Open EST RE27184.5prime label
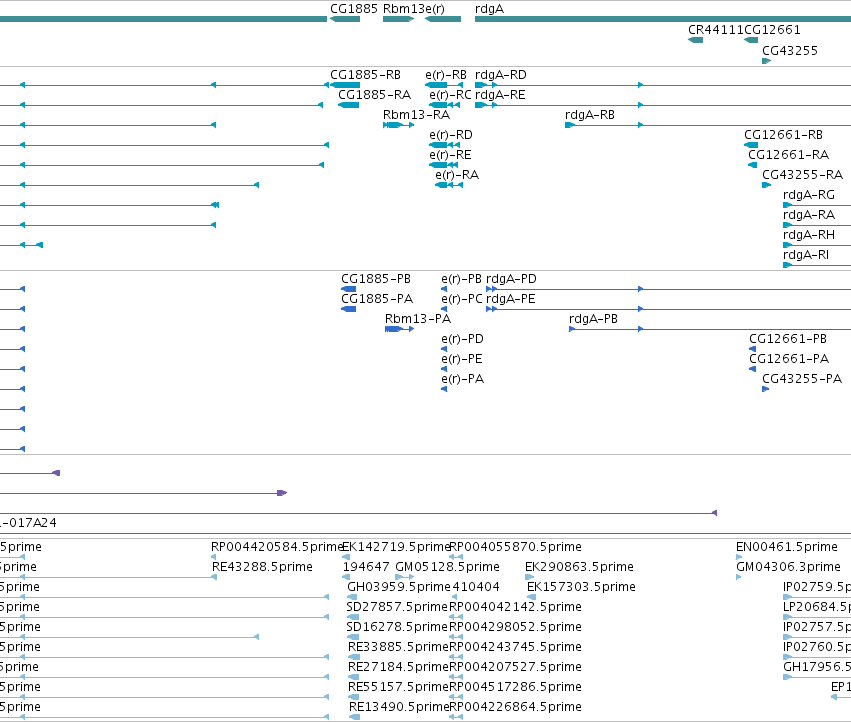The image size is (851, 722). pyautogui.click(x=398, y=667)
